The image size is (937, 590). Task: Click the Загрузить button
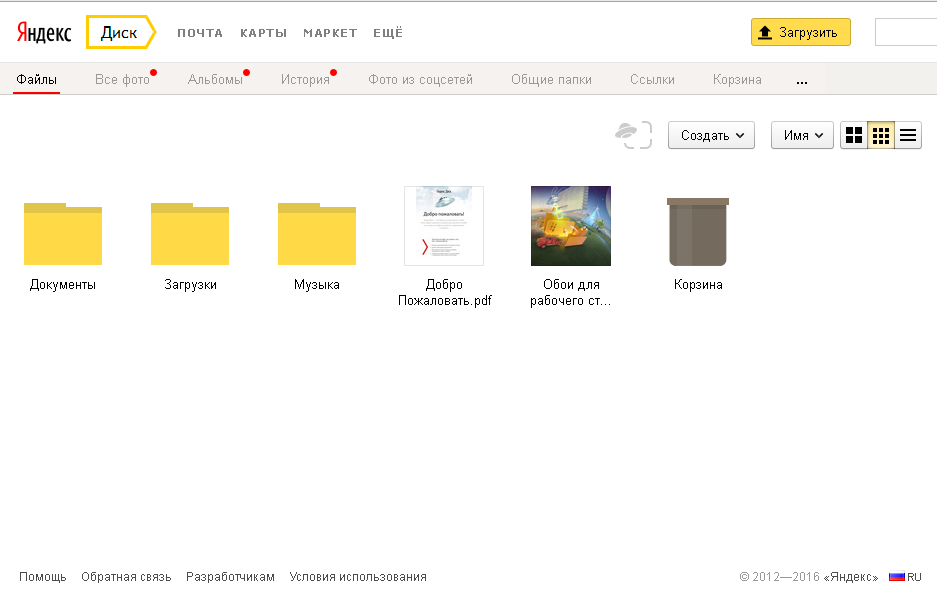[x=801, y=32]
